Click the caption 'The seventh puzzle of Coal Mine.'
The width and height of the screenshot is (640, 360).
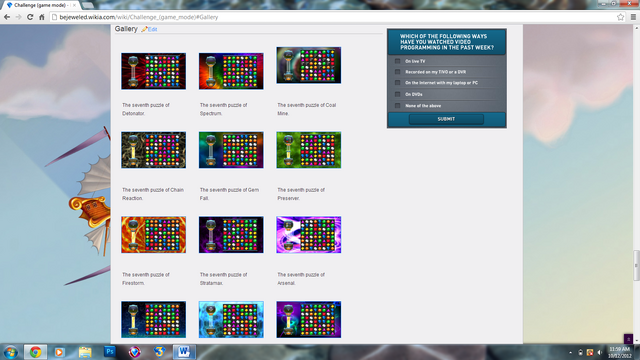tap(307, 109)
